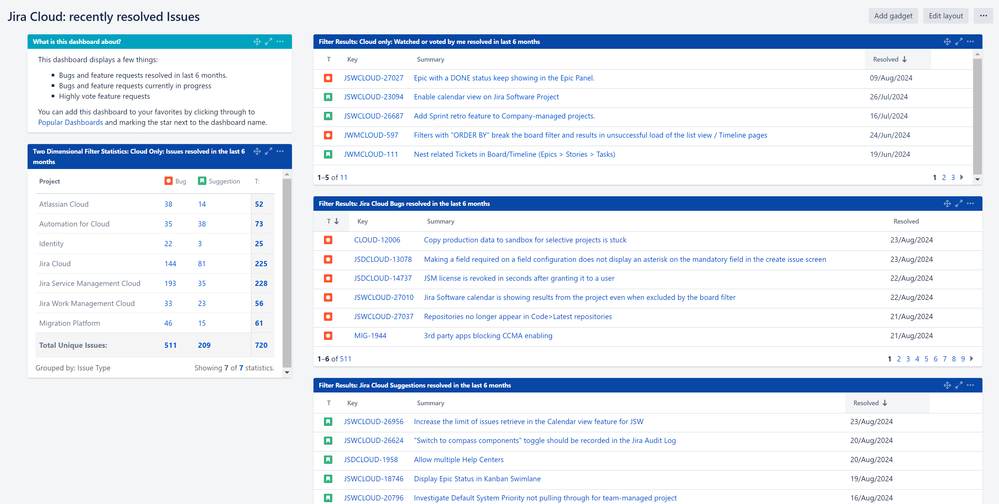Click the suggestion icon next to JSWCLOUD-23094
Viewport: 999px width, 504px height.
(x=328, y=97)
